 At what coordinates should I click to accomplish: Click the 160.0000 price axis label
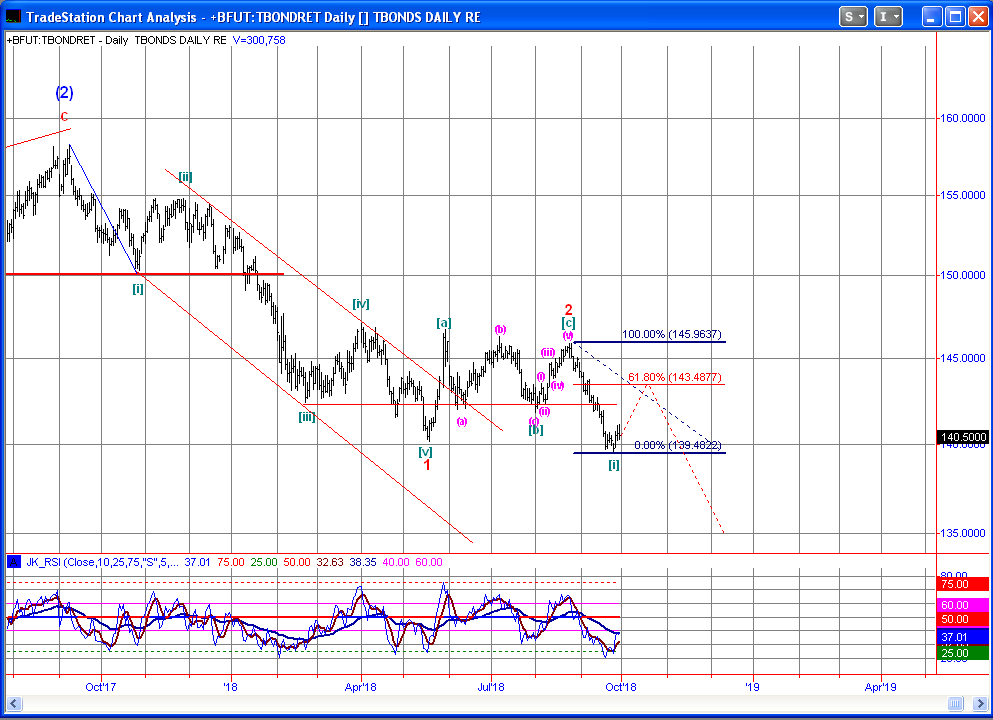pos(963,118)
